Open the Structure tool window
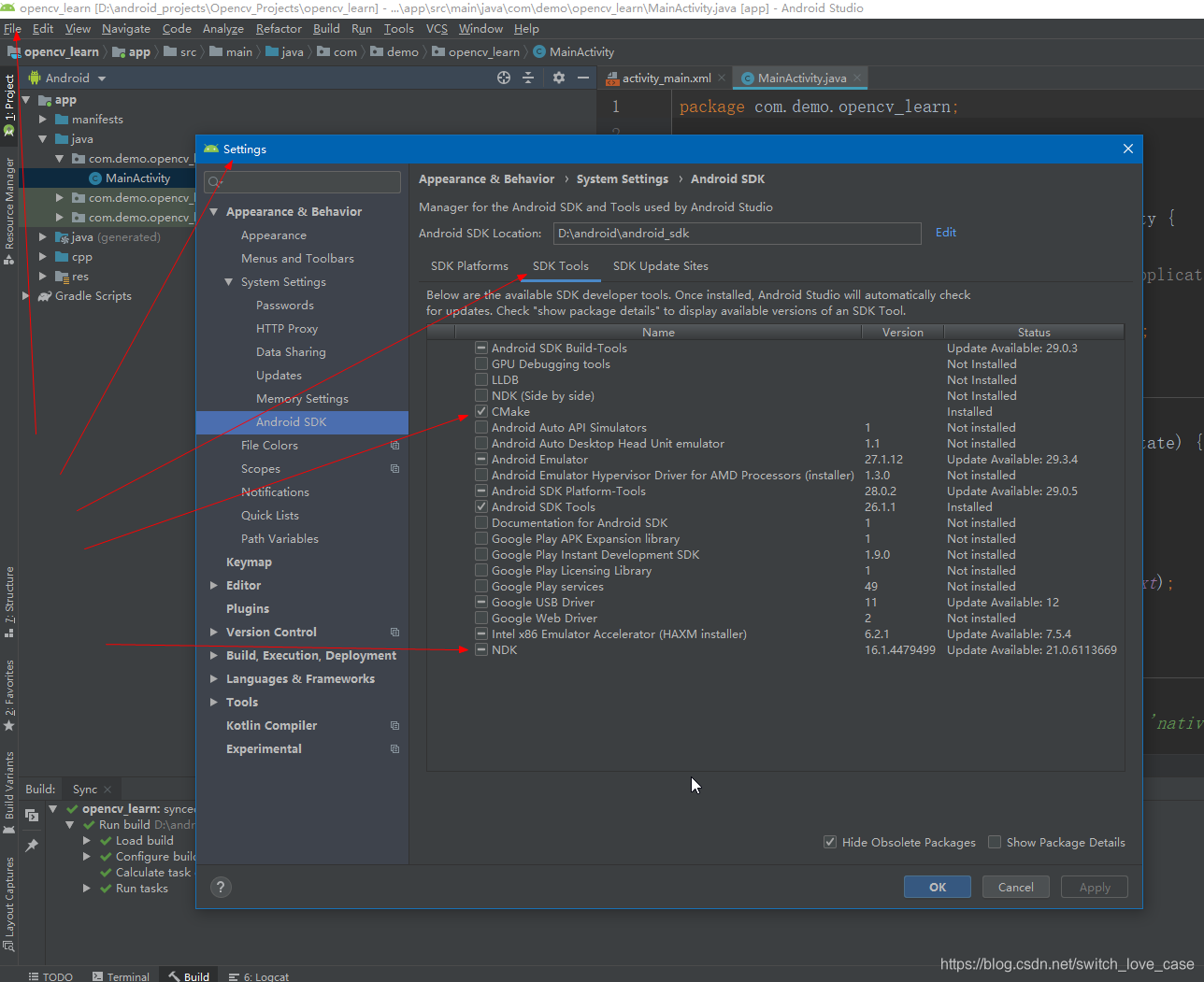Viewport: 1204px width, 982px height. pos(9,602)
